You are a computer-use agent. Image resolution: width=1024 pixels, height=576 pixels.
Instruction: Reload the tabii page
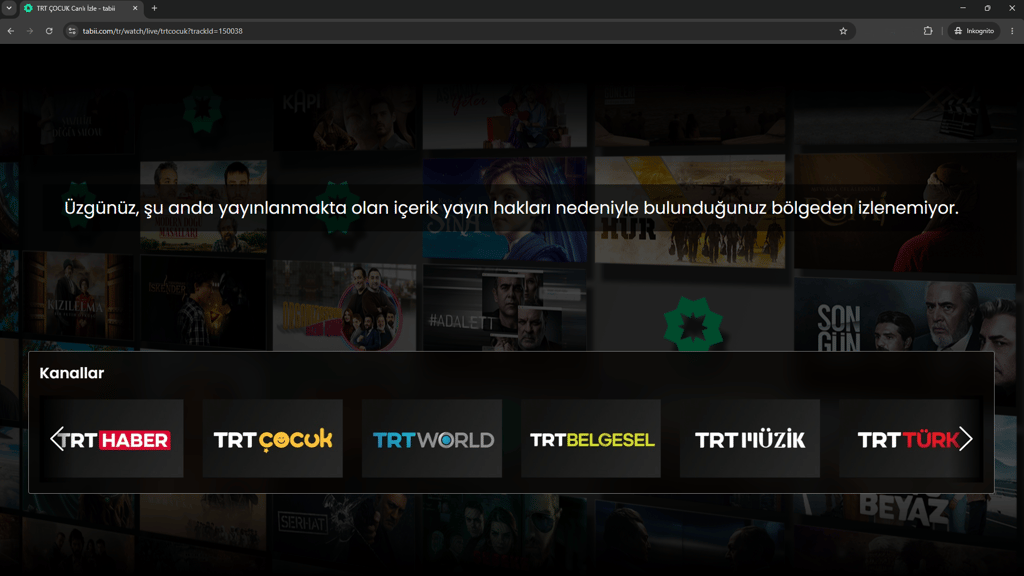[x=49, y=31]
